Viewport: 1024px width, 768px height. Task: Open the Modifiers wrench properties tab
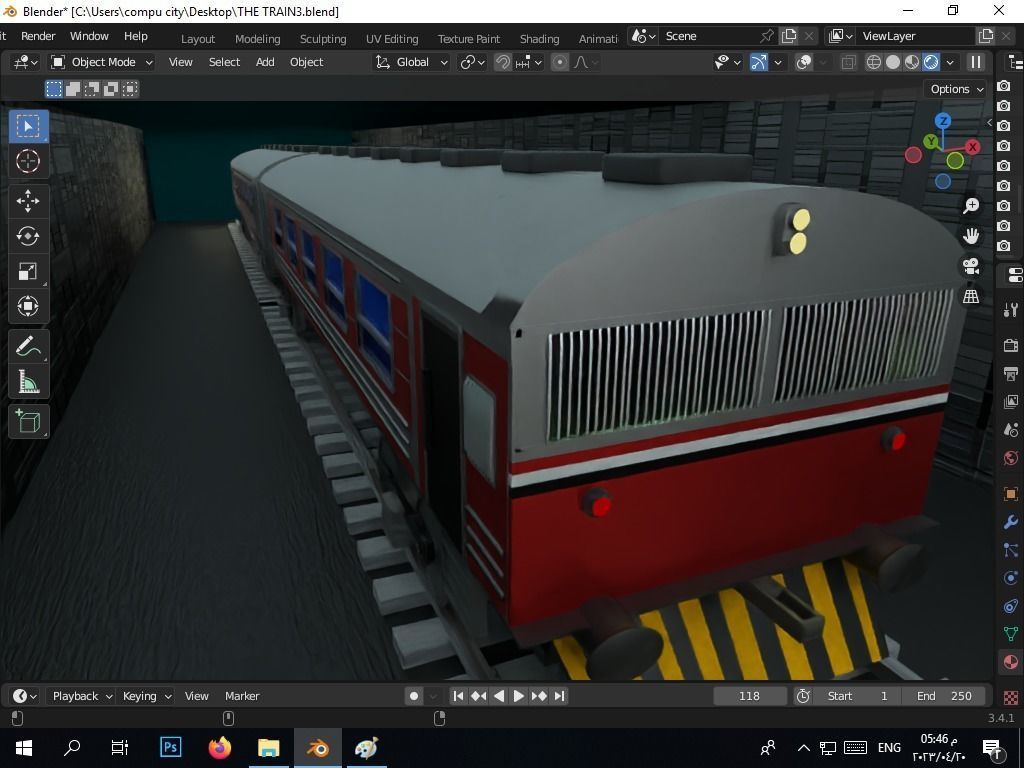(1011, 522)
